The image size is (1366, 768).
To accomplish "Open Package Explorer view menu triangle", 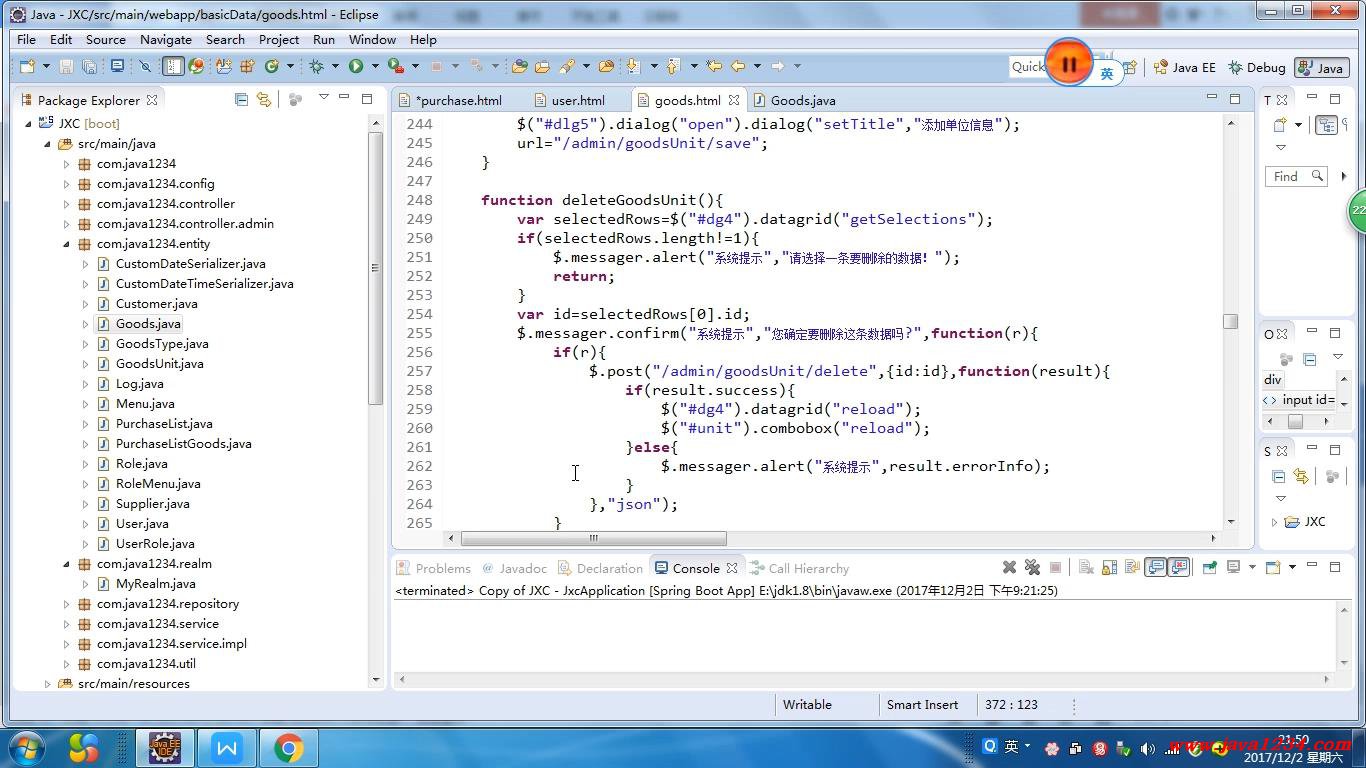I will click(323, 97).
